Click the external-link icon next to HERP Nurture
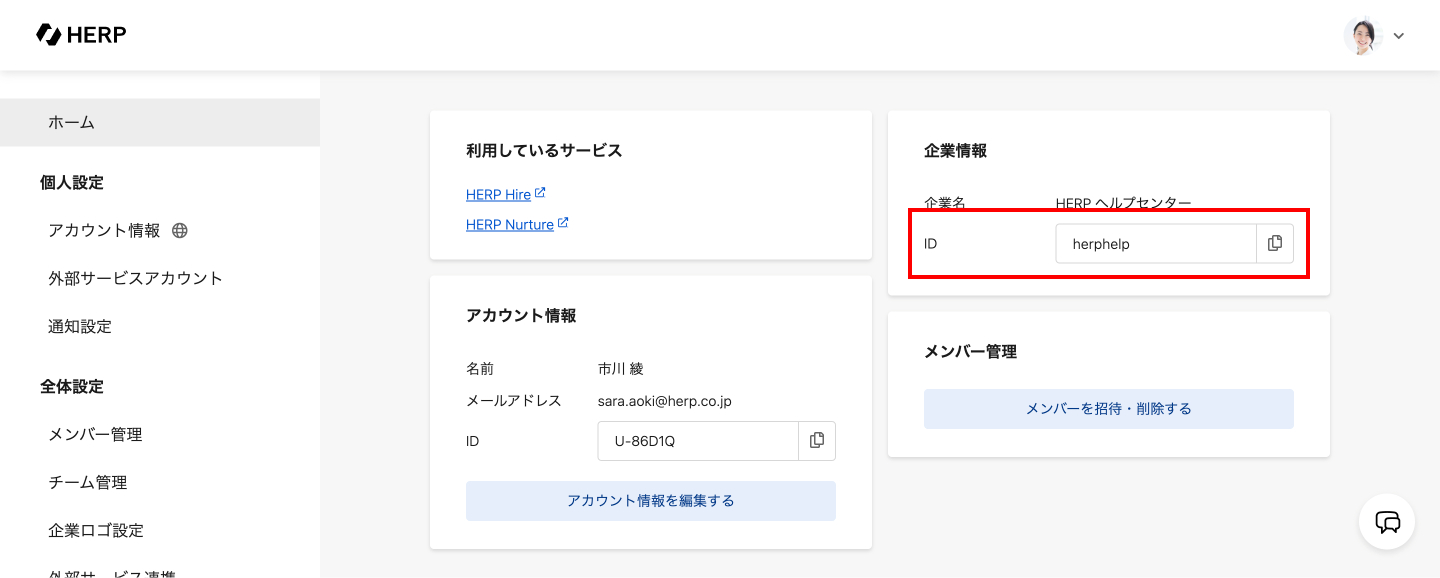Image resolution: width=1440 pixels, height=578 pixels. click(x=563, y=223)
